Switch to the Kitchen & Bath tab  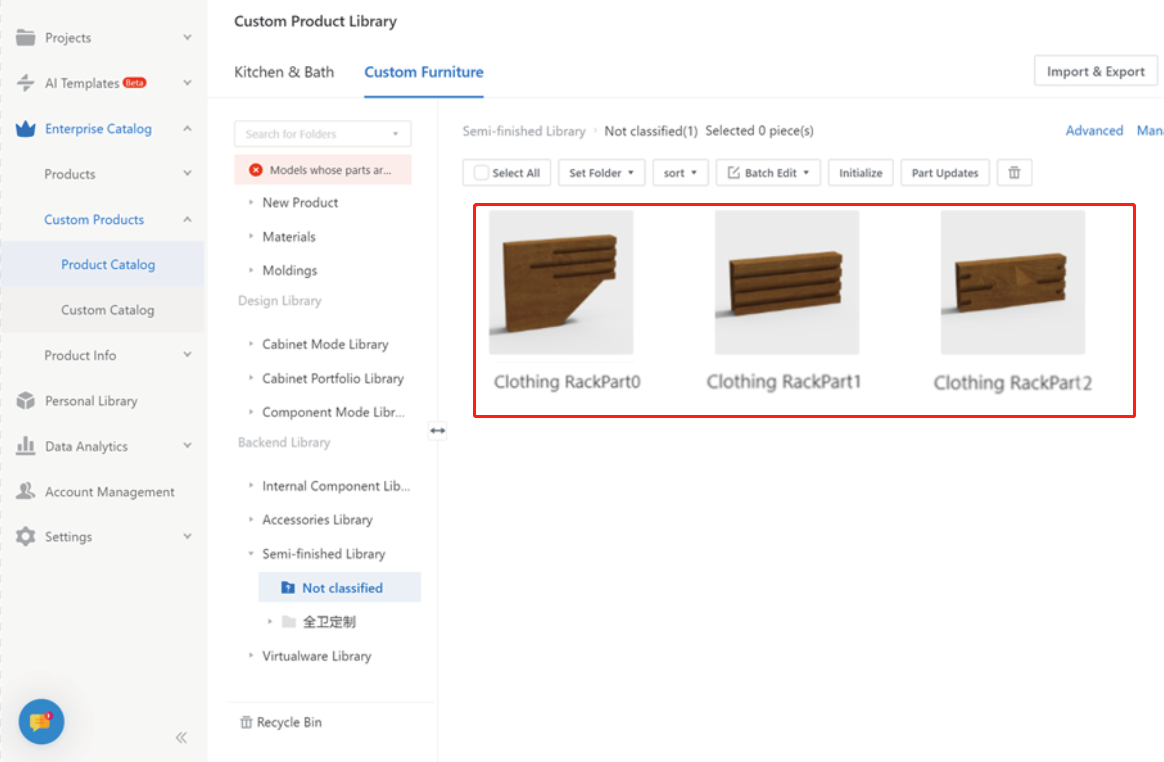pos(284,72)
